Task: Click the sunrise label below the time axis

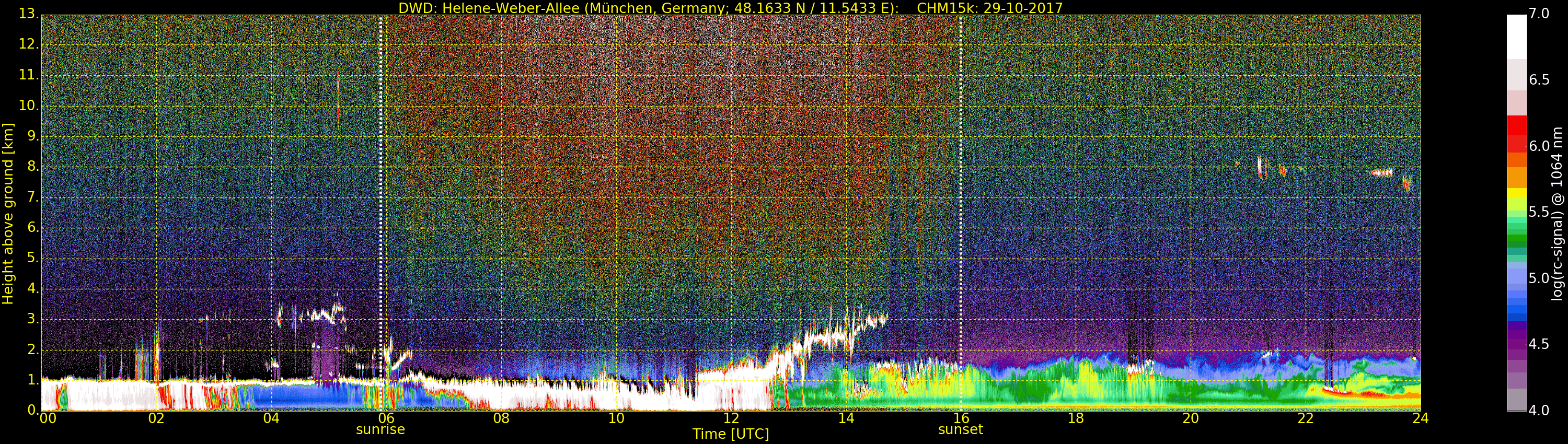Action: pos(380,429)
